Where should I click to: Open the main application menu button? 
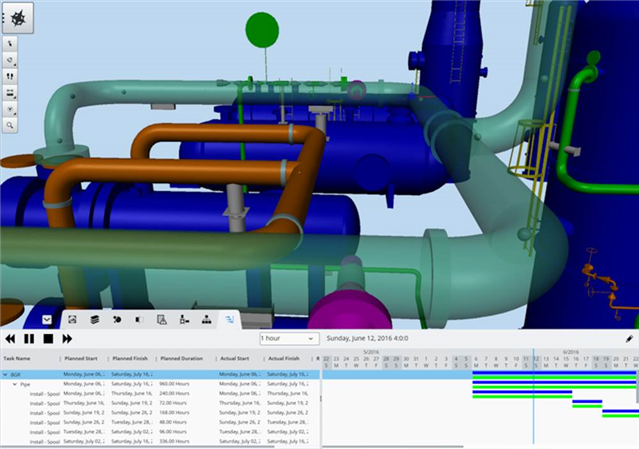tap(18, 18)
